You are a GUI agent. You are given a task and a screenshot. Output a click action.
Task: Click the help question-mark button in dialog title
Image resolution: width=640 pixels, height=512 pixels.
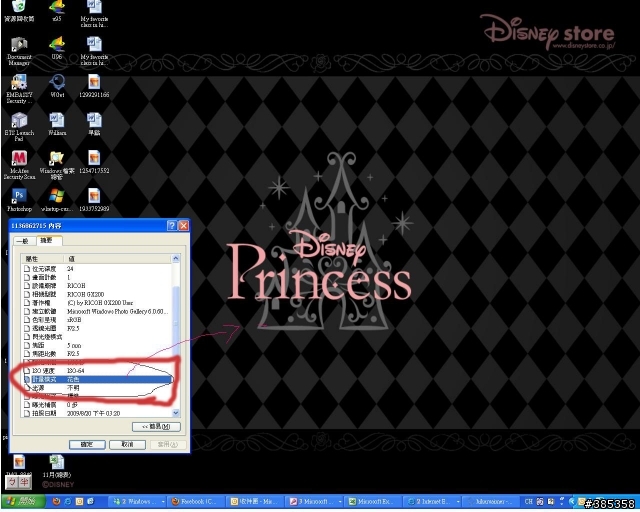(x=172, y=225)
